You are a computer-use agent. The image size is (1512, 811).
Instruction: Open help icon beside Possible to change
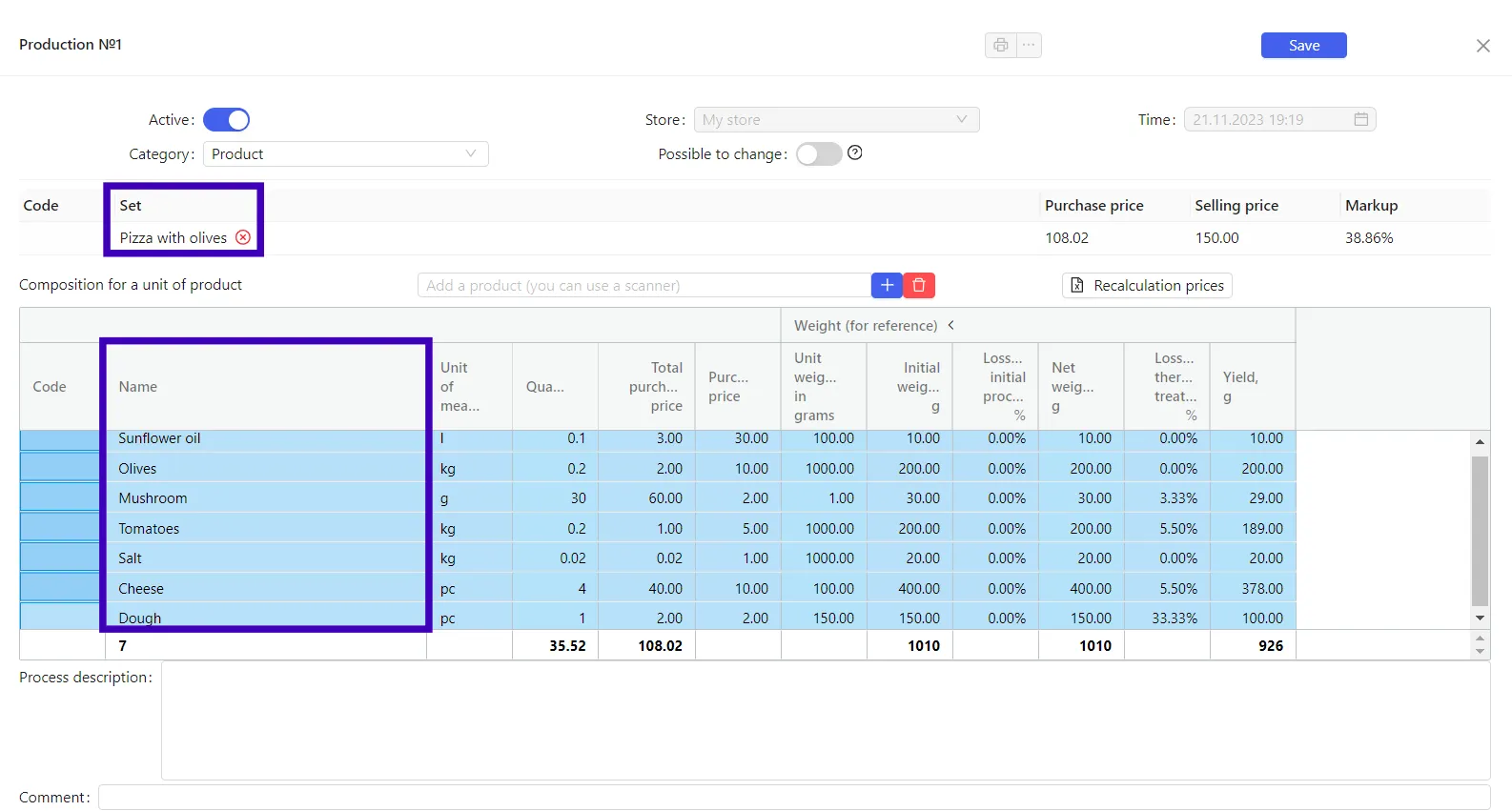coord(855,152)
